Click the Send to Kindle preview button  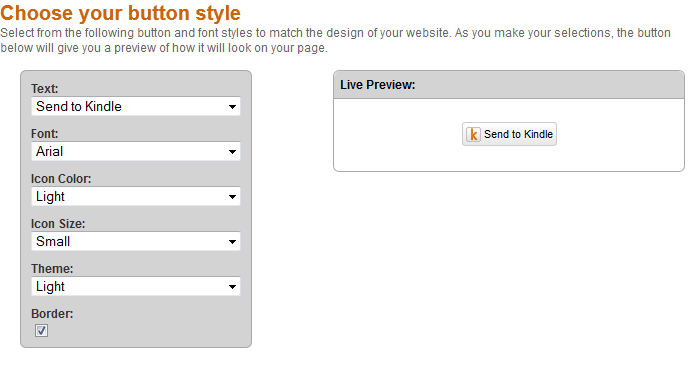pyautogui.click(x=509, y=134)
